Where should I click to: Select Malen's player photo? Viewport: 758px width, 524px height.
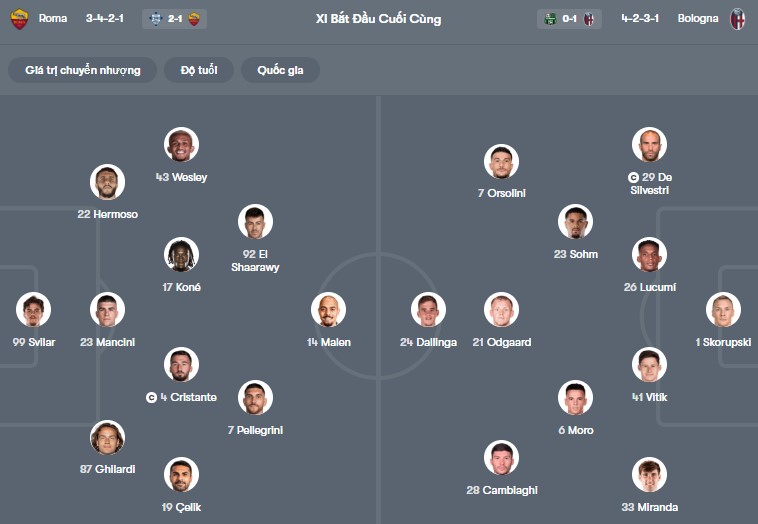point(328,310)
